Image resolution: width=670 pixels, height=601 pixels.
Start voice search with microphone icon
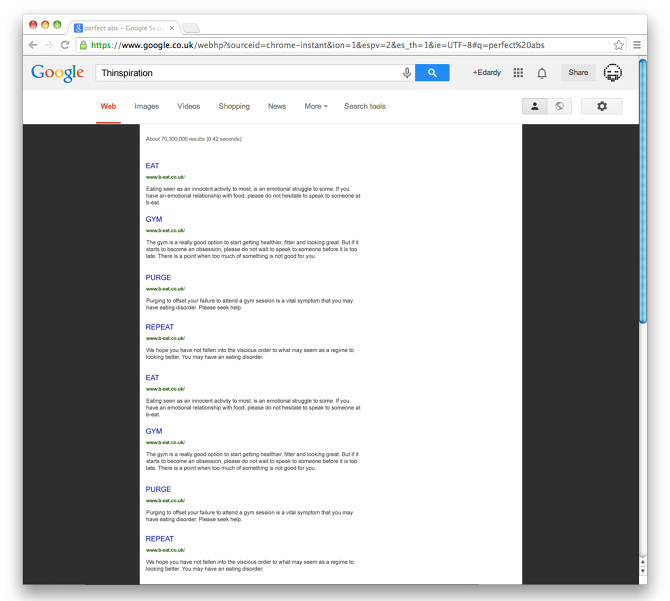pos(407,73)
